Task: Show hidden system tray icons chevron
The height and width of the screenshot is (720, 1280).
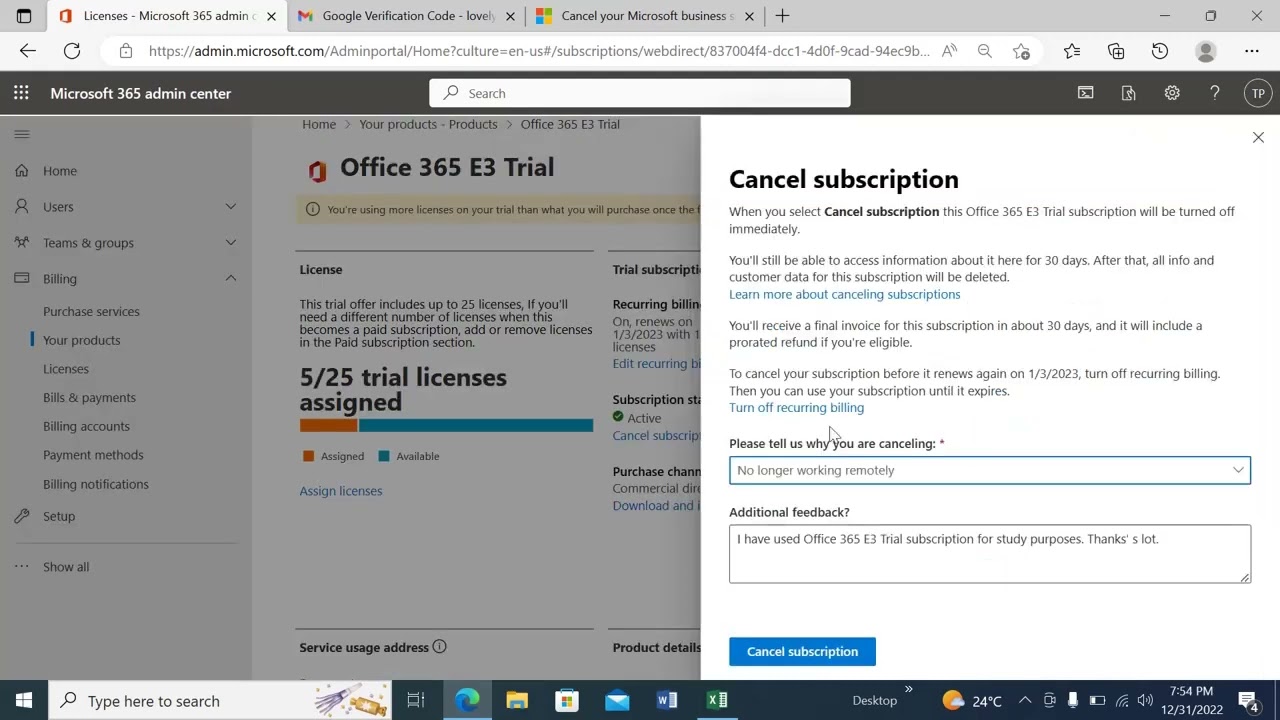Action: 1024,700
